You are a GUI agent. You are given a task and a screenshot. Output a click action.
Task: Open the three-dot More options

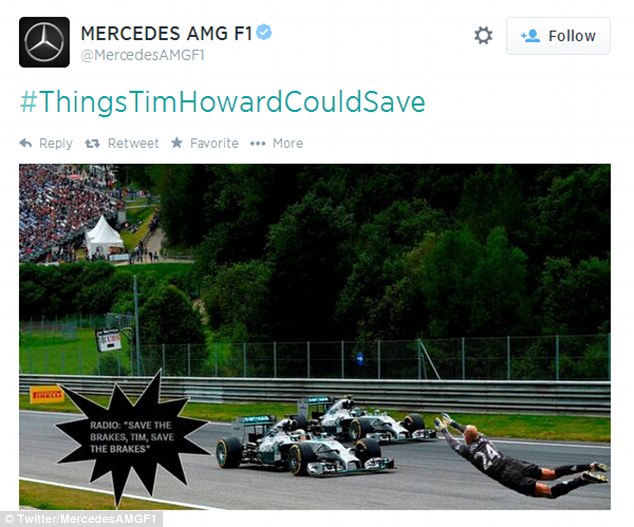pyautogui.click(x=258, y=144)
